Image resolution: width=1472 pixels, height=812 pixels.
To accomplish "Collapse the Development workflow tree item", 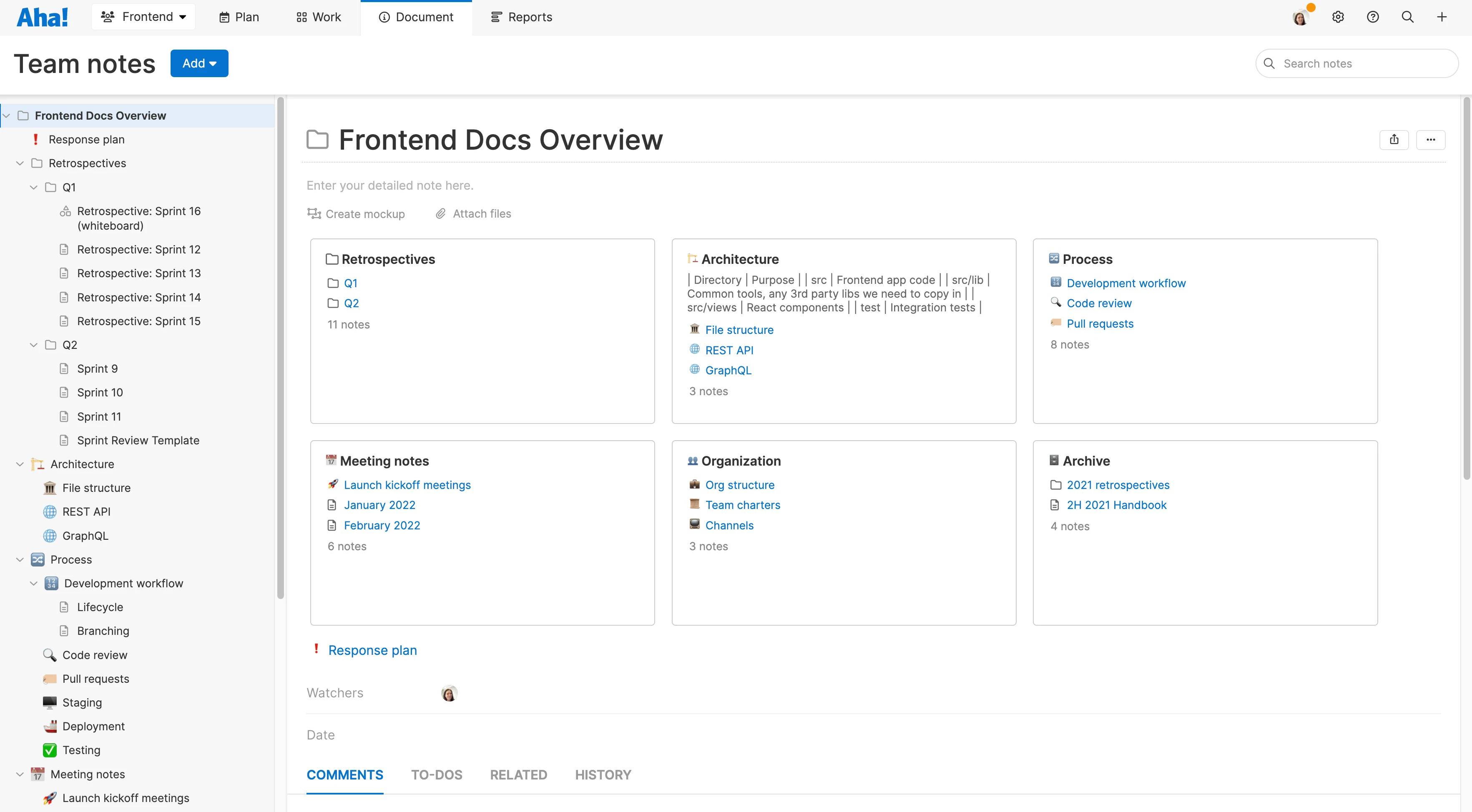I will [x=33, y=583].
